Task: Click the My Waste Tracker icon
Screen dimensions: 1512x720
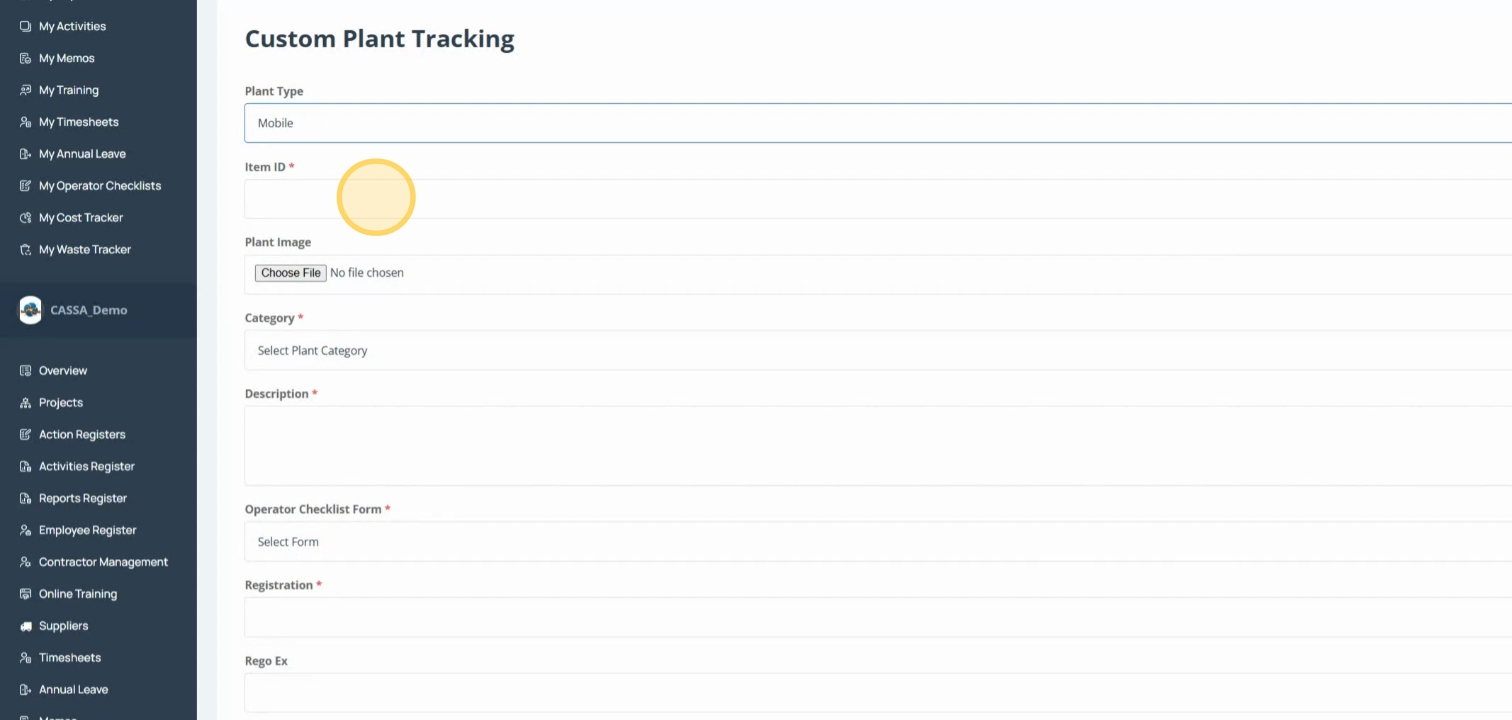Action: pyautogui.click(x=26, y=250)
